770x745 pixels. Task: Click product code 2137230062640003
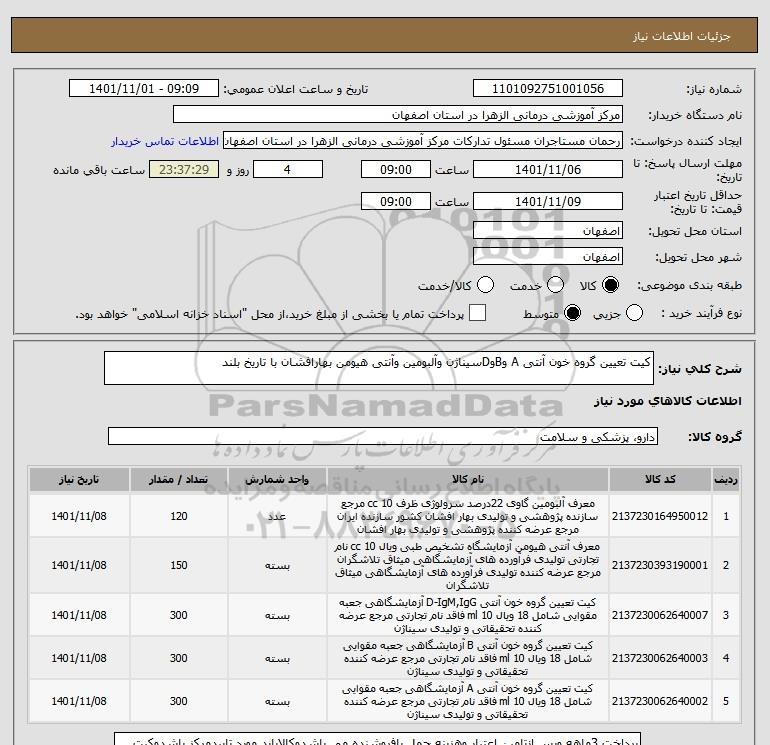pos(660,658)
